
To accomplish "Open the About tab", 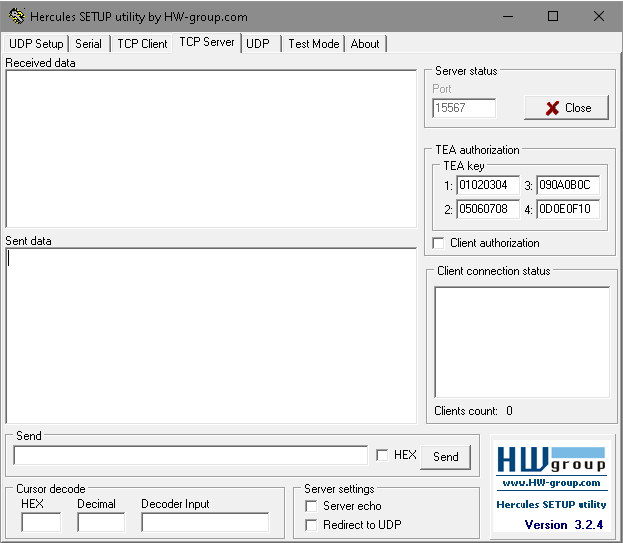I will click(x=365, y=44).
